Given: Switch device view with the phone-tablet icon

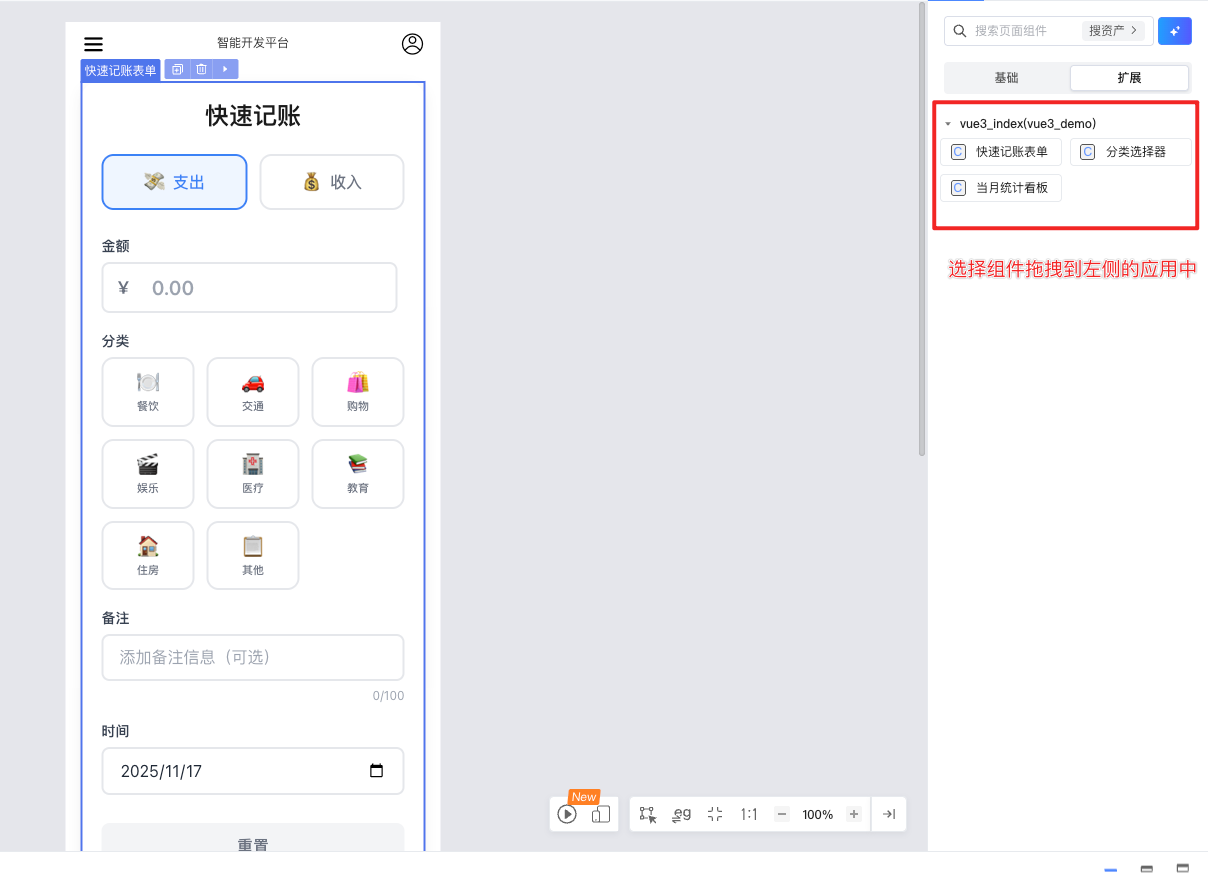Looking at the screenshot, I should 600,814.
